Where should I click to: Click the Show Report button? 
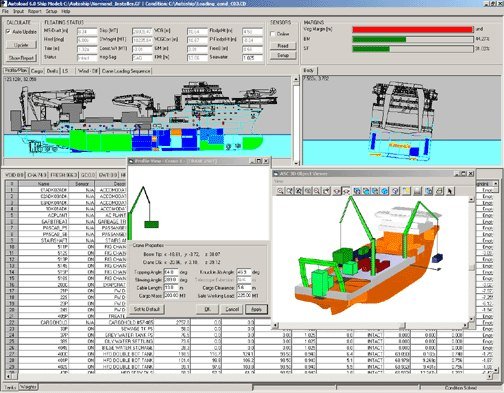point(21,58)
